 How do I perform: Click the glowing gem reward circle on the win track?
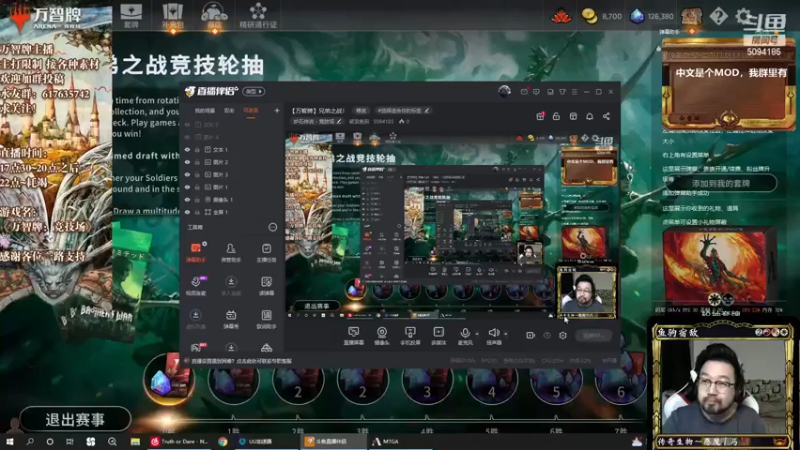point(168,380)
